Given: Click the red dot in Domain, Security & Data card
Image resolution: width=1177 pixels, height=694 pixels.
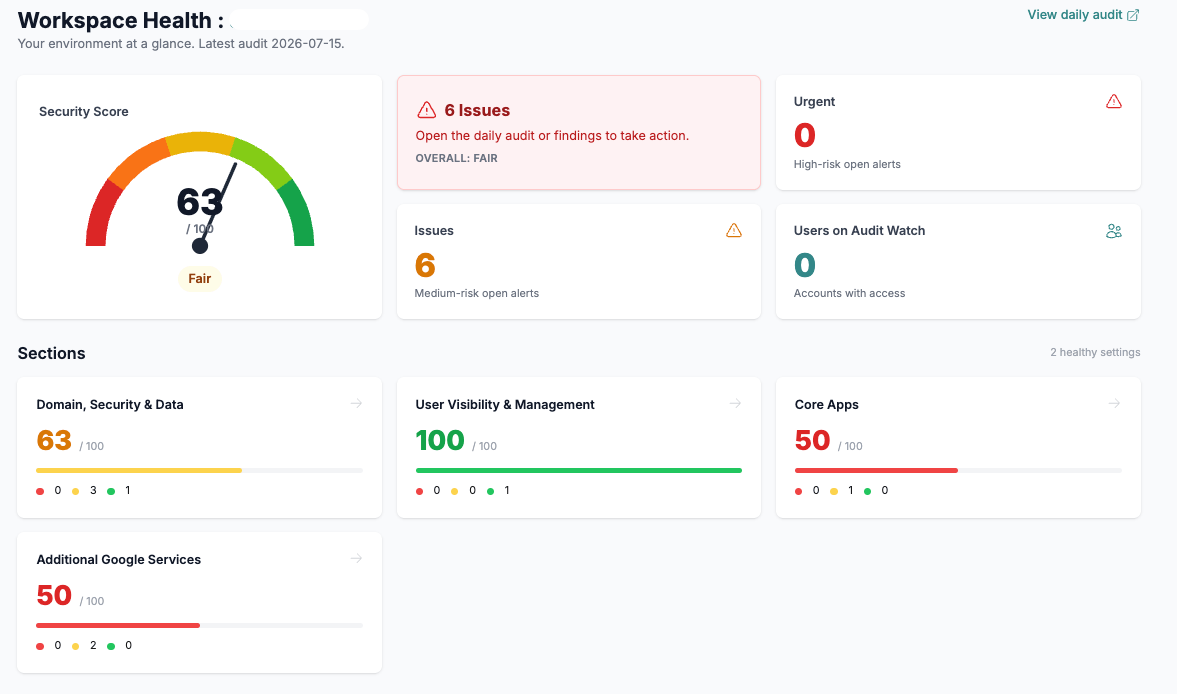Looking at the screenshot, I should 40,491.
